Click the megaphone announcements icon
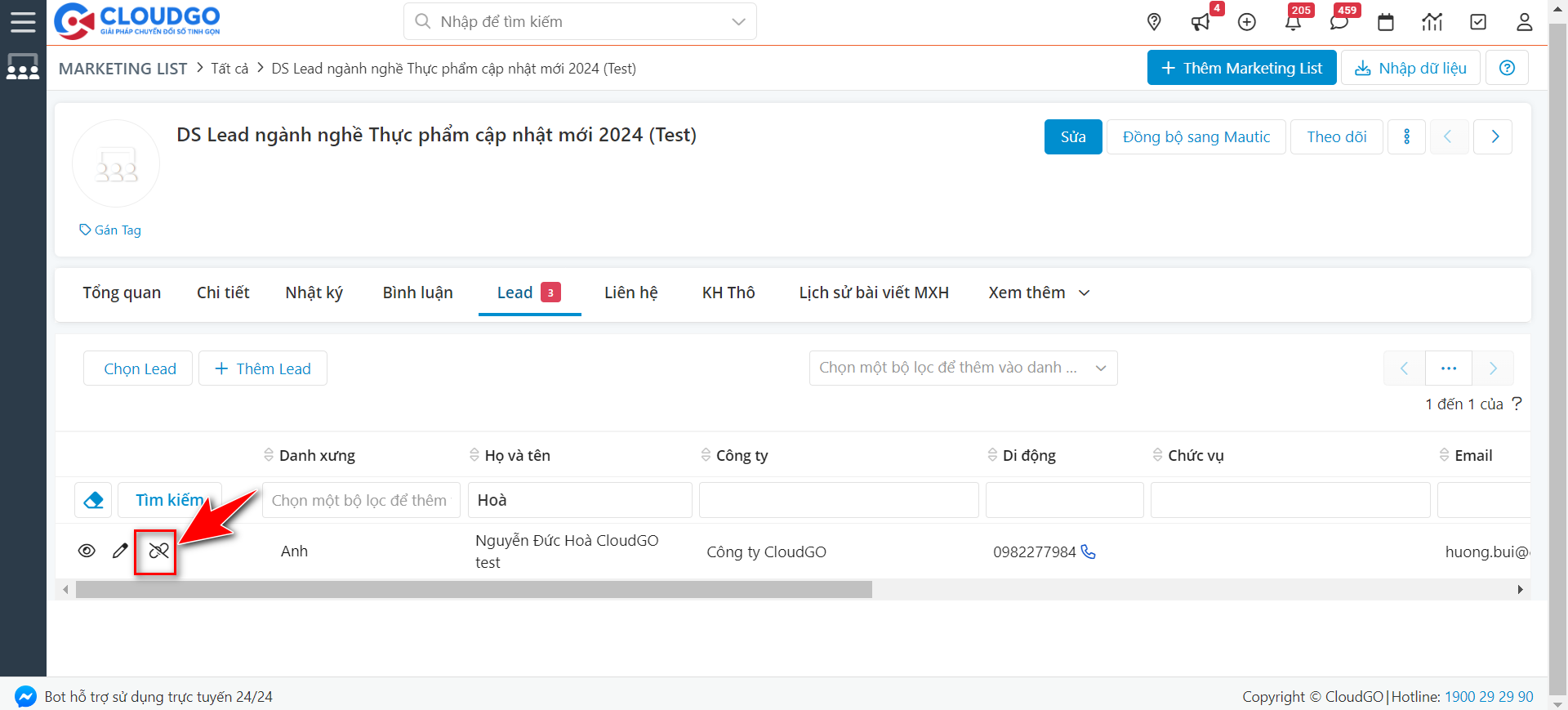 [1200, 22]
